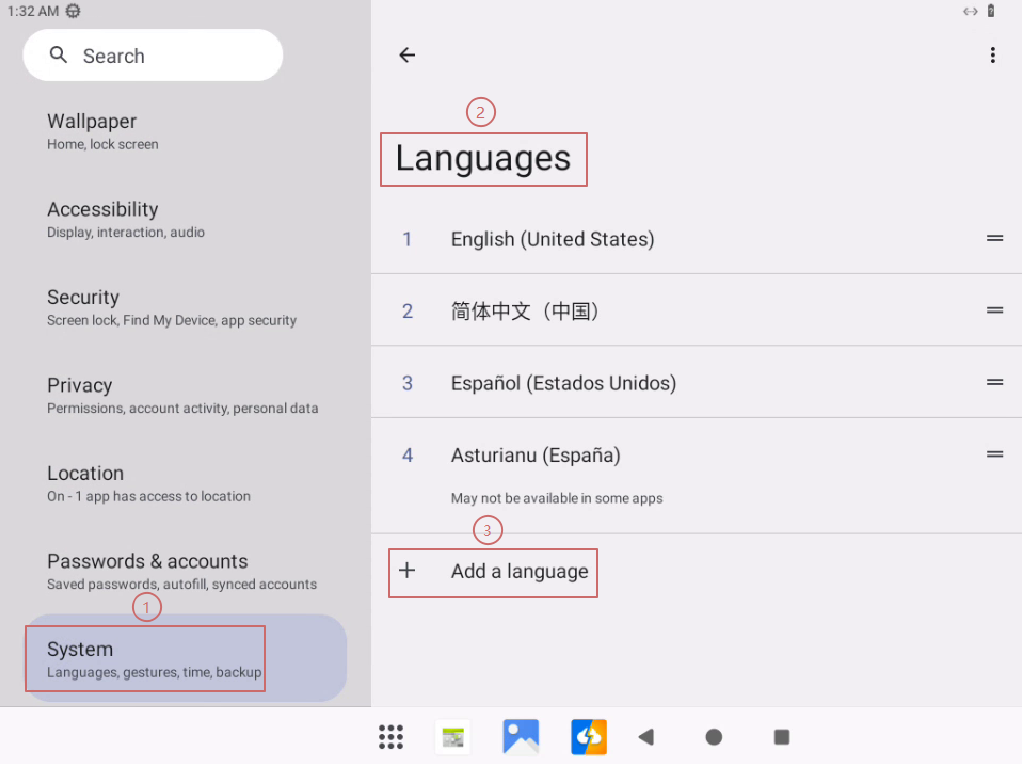Click drag handle for 简体中文（中国）
The height and width of the screenshot is (764, 1022).
point(994,311)
